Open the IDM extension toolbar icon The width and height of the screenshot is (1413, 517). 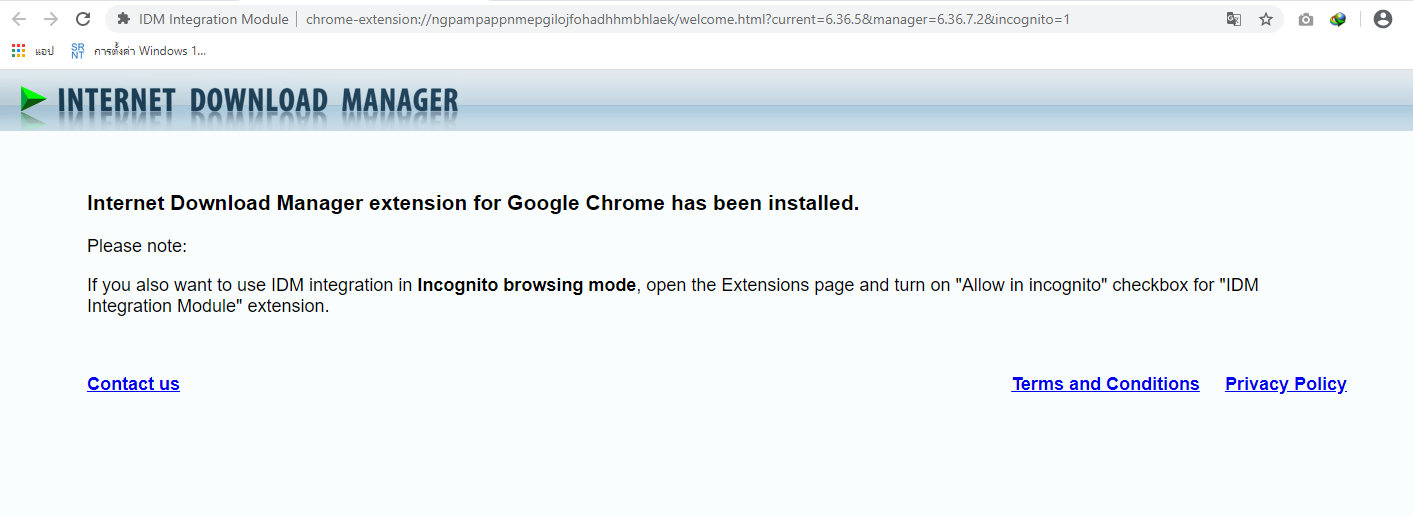click(x=1338, y=19)
